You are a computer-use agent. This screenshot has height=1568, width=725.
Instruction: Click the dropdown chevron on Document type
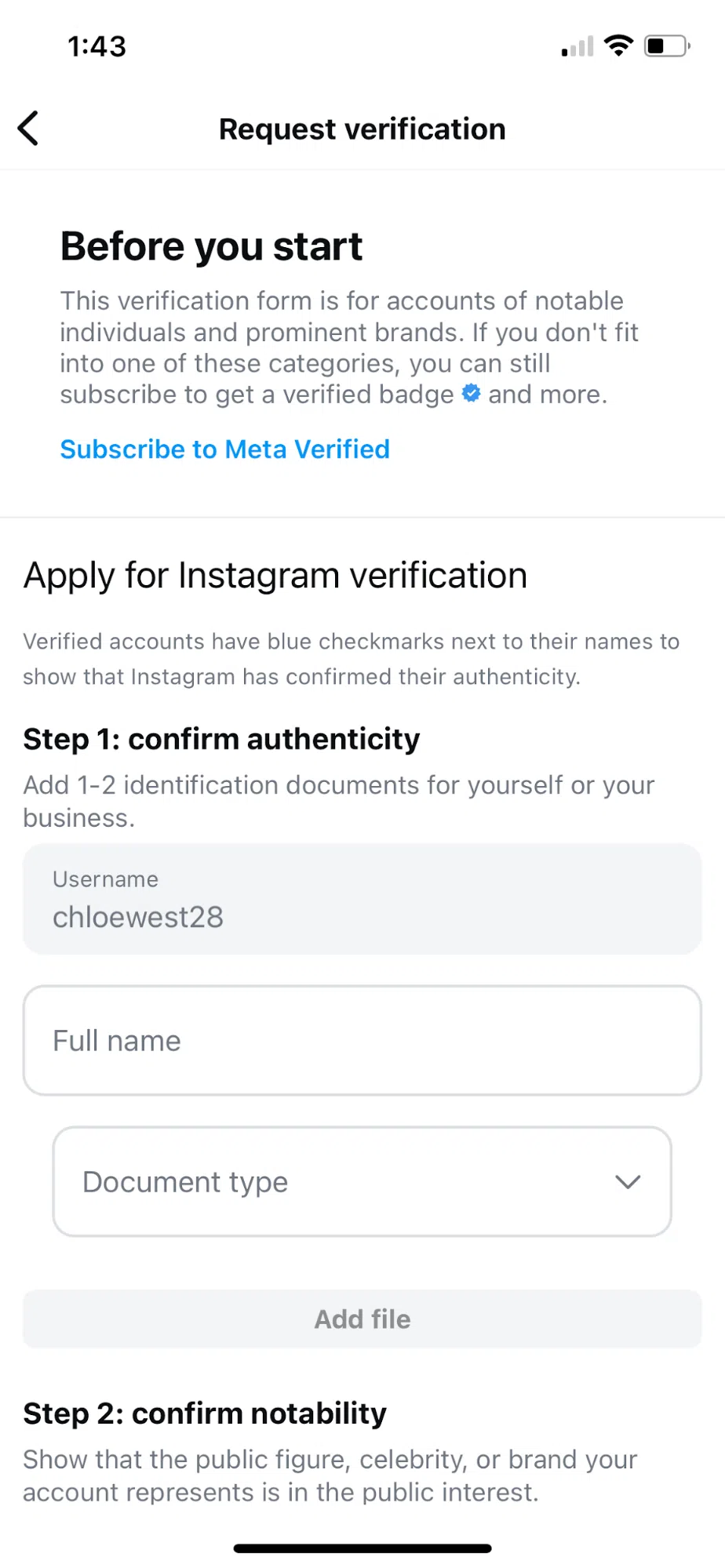coord(627,1182)
